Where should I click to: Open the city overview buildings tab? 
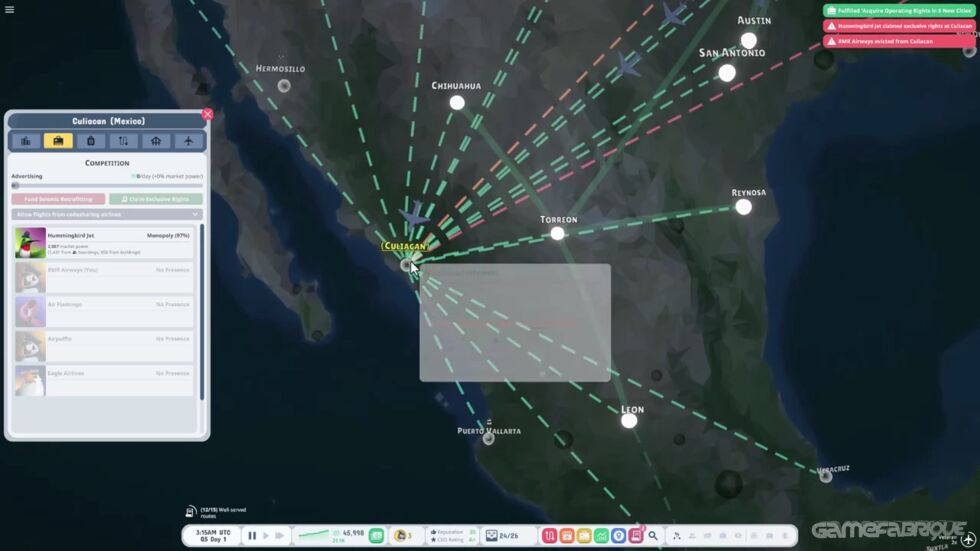click(26, 141)
